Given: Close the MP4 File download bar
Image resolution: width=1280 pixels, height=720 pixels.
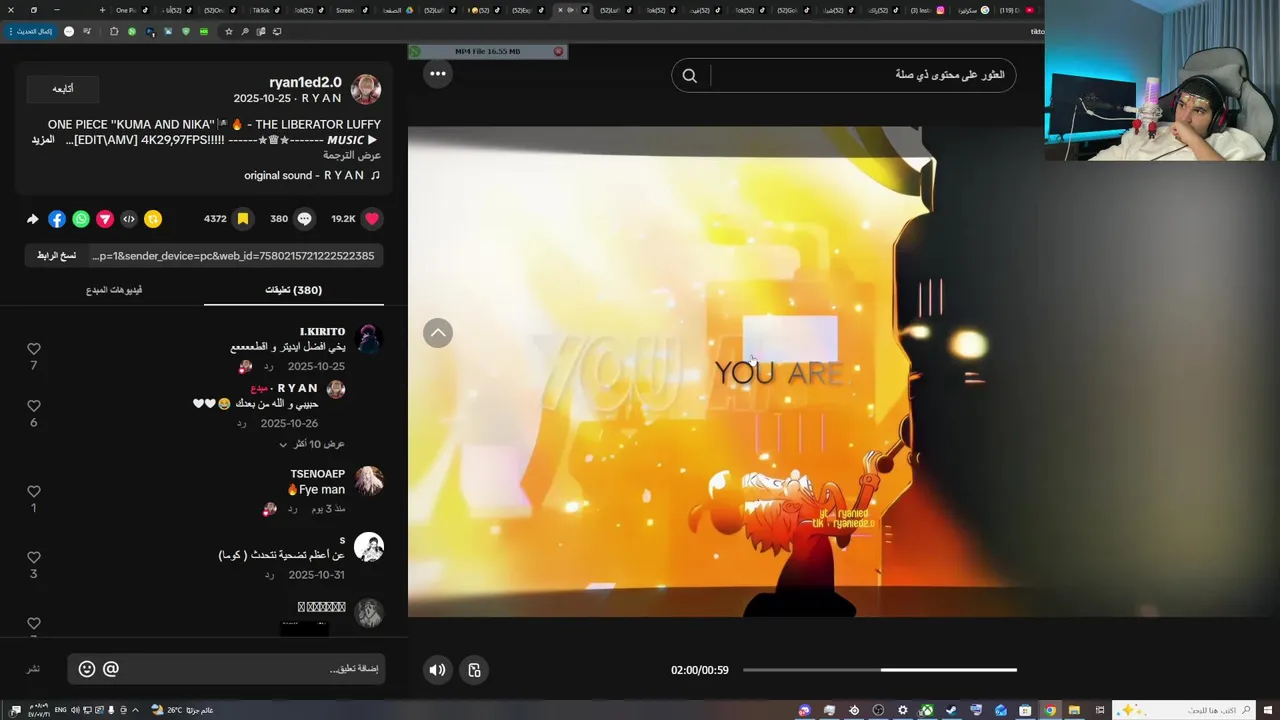Looking at the screenshot, I should tap(559, 51).
